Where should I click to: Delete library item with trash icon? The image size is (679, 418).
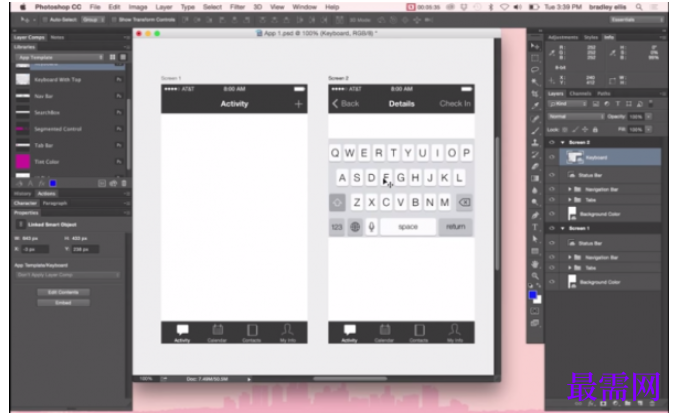click(x=124, y=183)
